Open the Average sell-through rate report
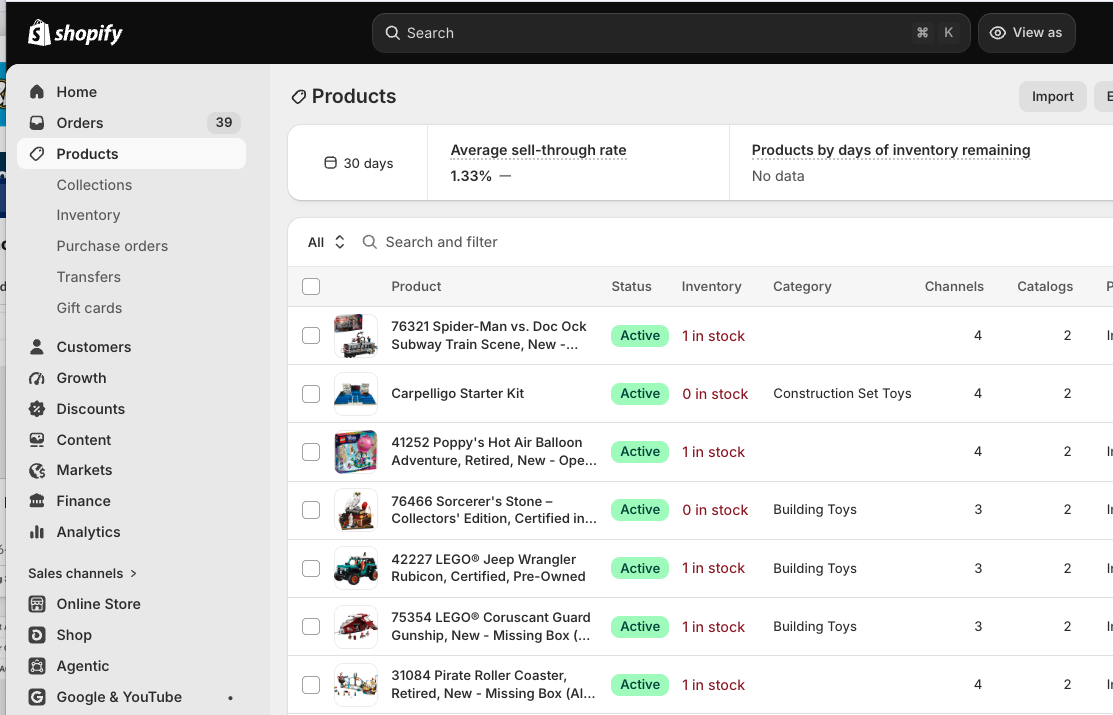 click(538, 150)
